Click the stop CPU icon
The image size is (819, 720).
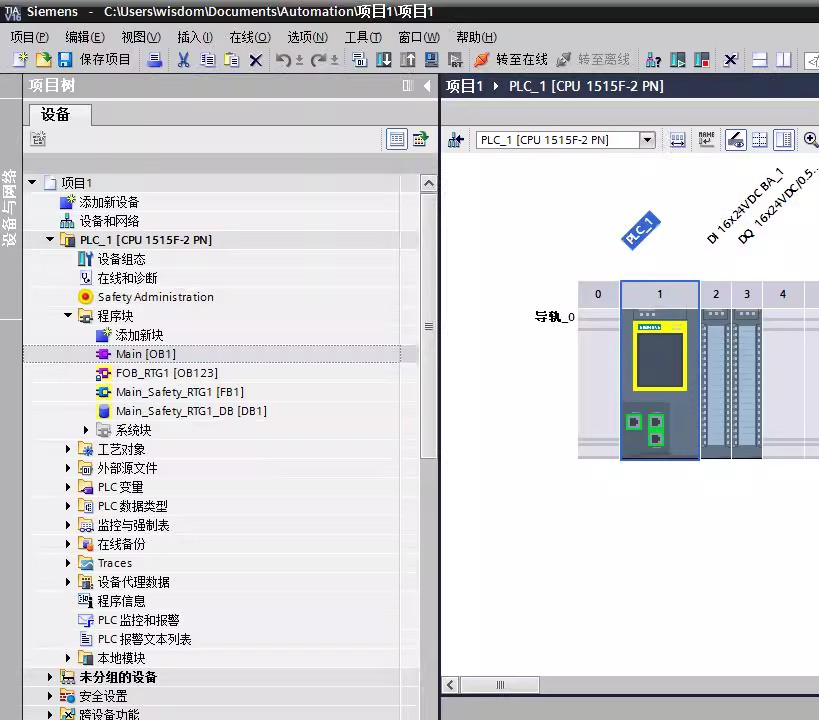701,60
